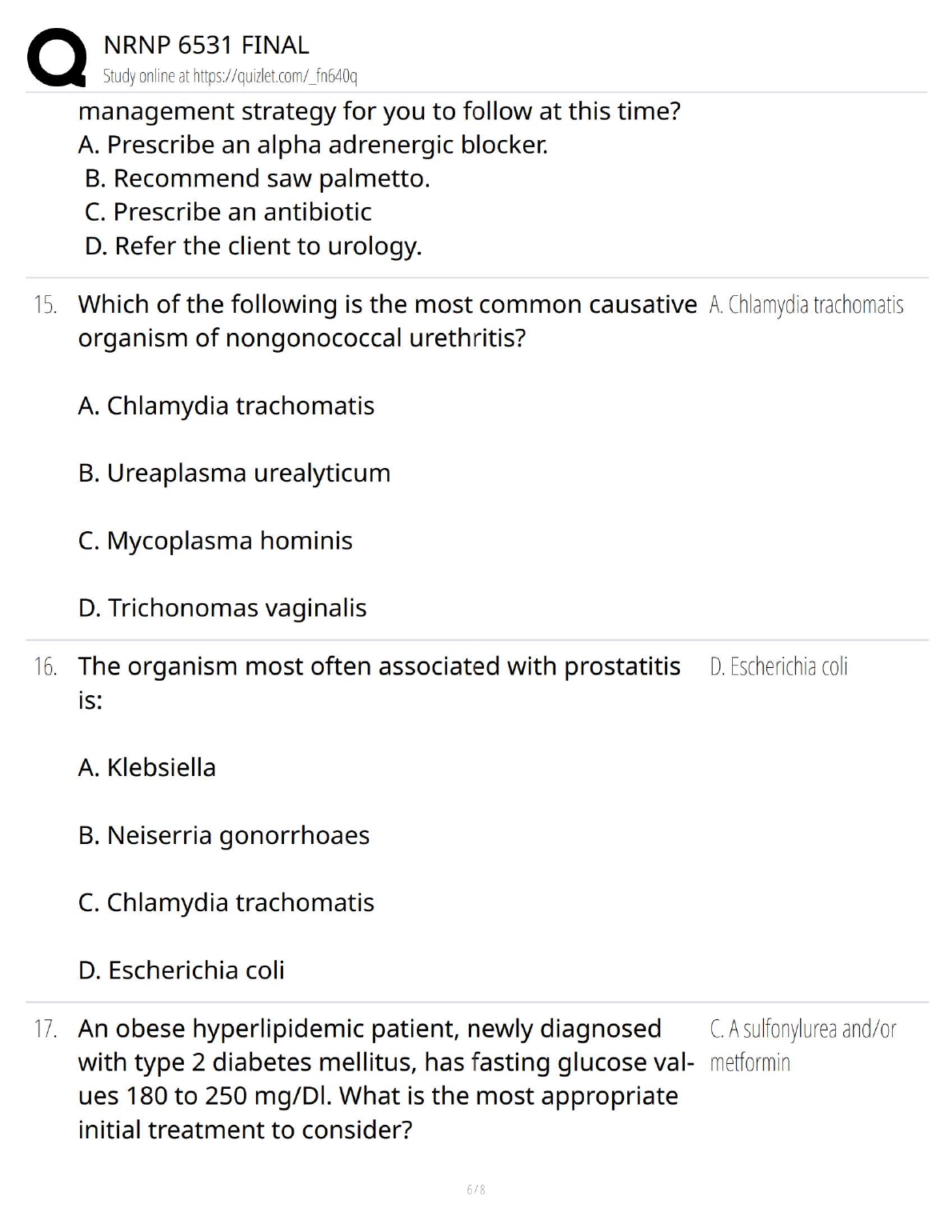Select option C. Prescribe an antibiotic

[x=228, y=212]
